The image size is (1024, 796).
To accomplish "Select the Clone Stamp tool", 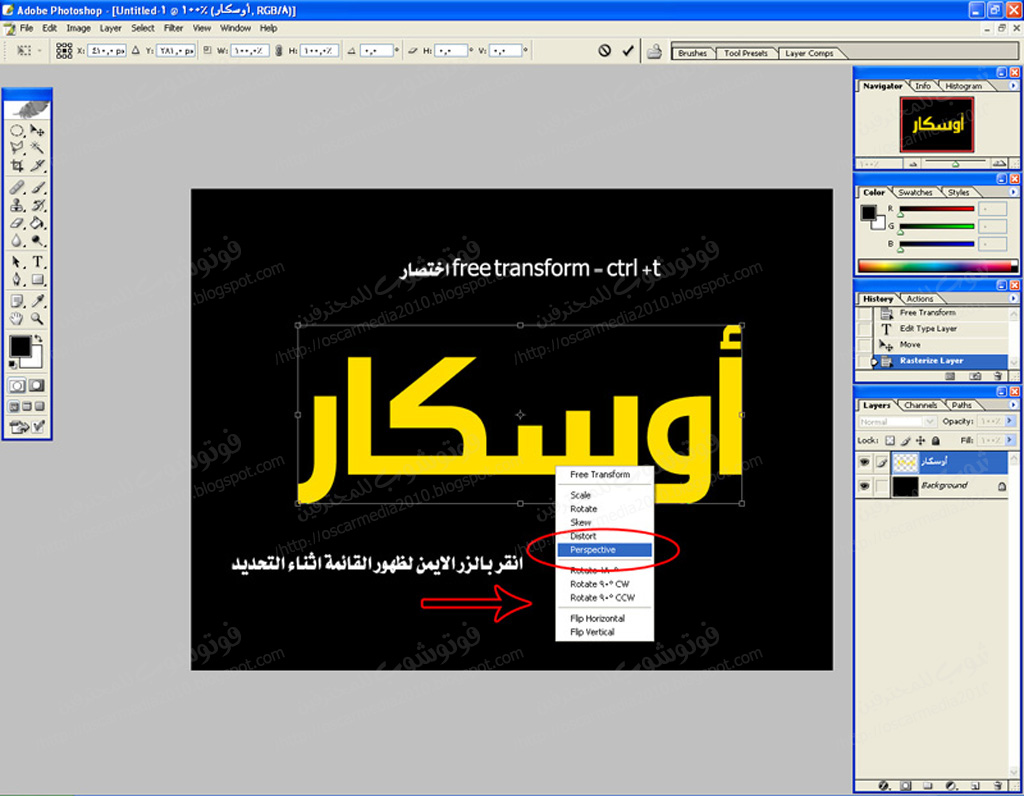I will point(17,205).
